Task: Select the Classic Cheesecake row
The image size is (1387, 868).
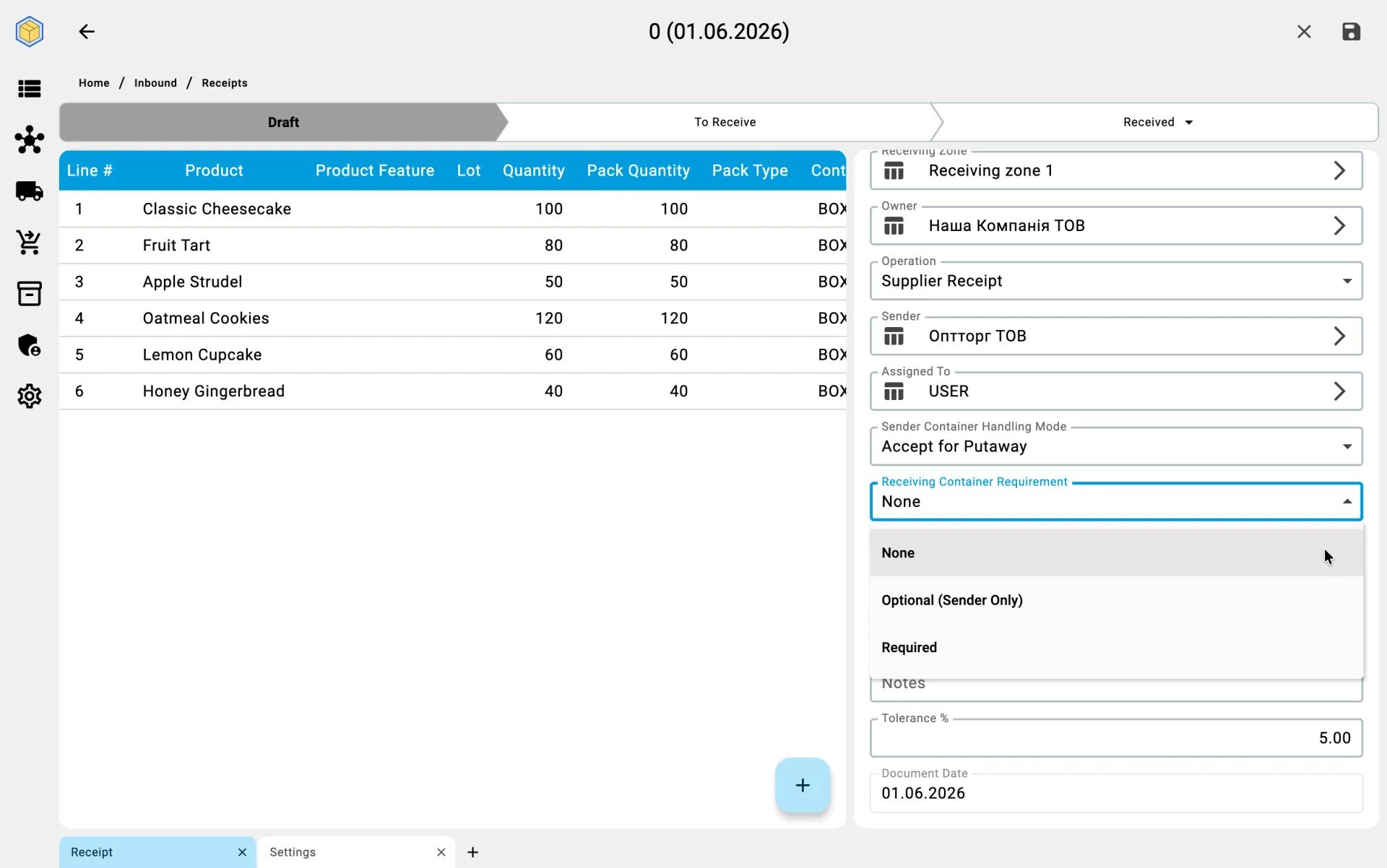Action: tap(452, 209)
